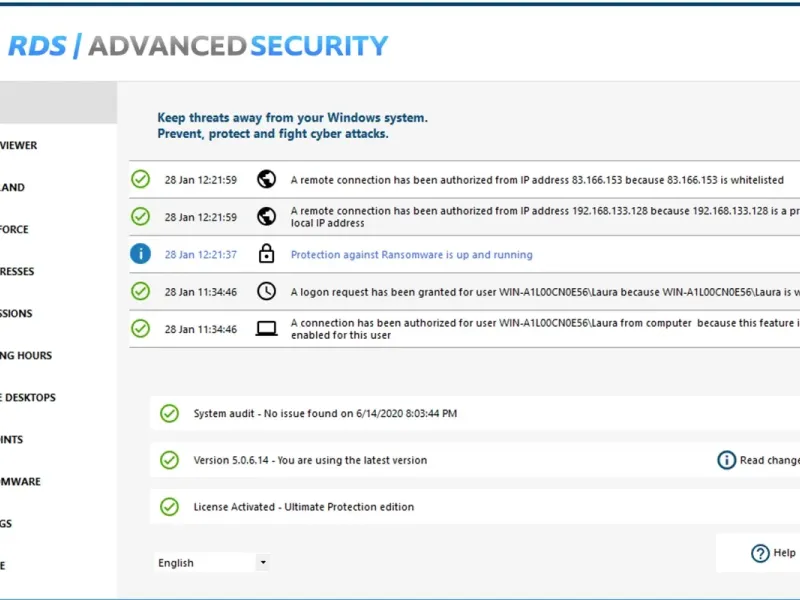Click the padlock icon in the Ransomware event
Viewport: 800px width, 600px height.
point(266,254)
